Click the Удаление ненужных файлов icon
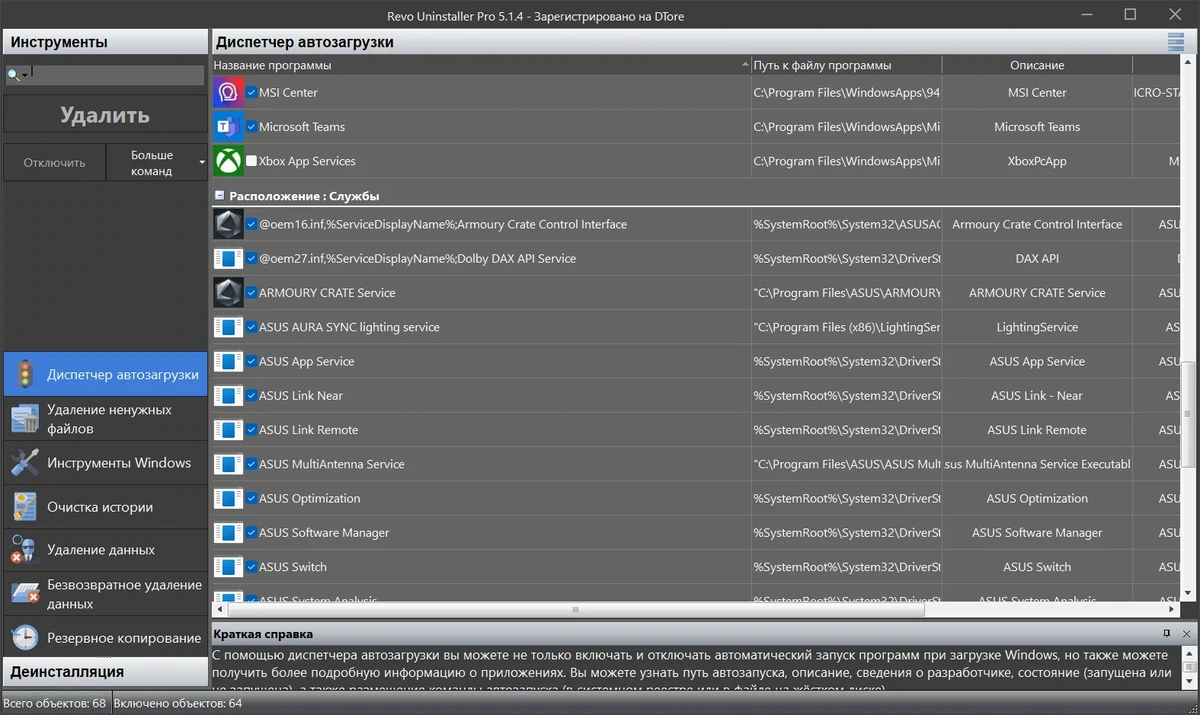 [25, 418]
